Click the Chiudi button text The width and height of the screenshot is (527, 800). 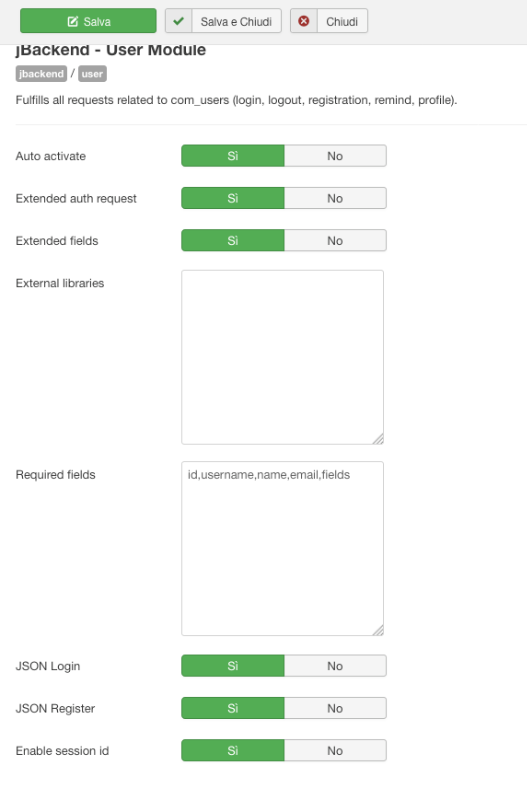point(342,21)
